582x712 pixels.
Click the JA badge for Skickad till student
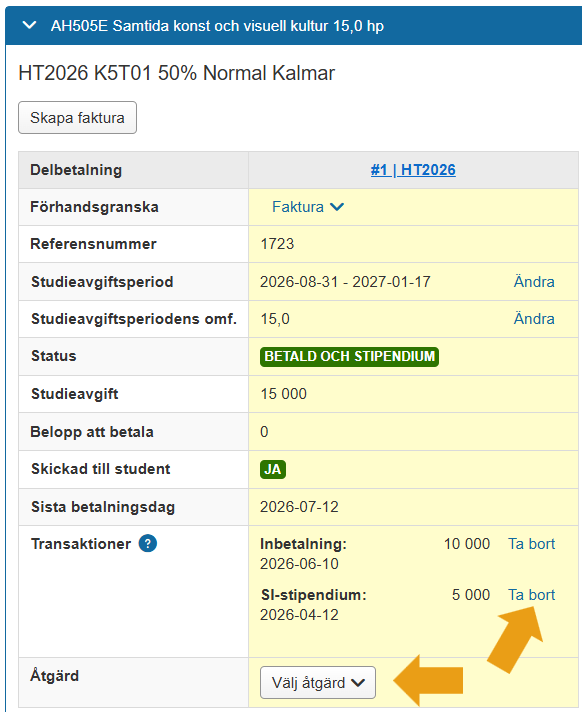(273, 469)
